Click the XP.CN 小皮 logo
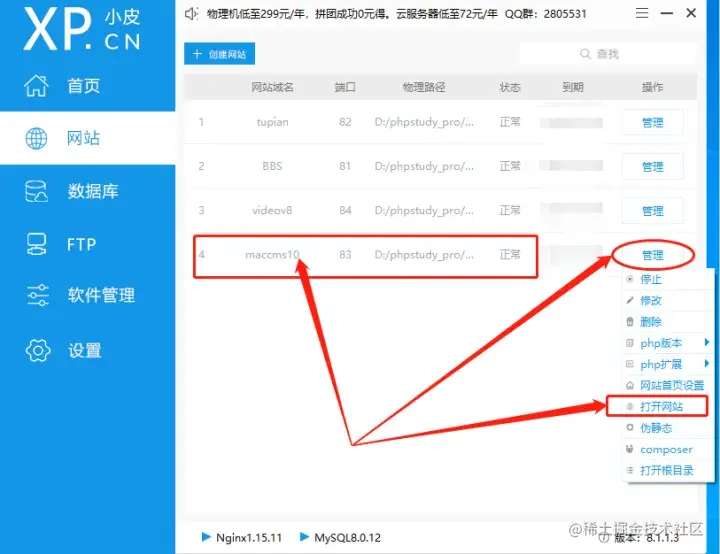Viewport: 720px width, 554px height. click(82, 29)
